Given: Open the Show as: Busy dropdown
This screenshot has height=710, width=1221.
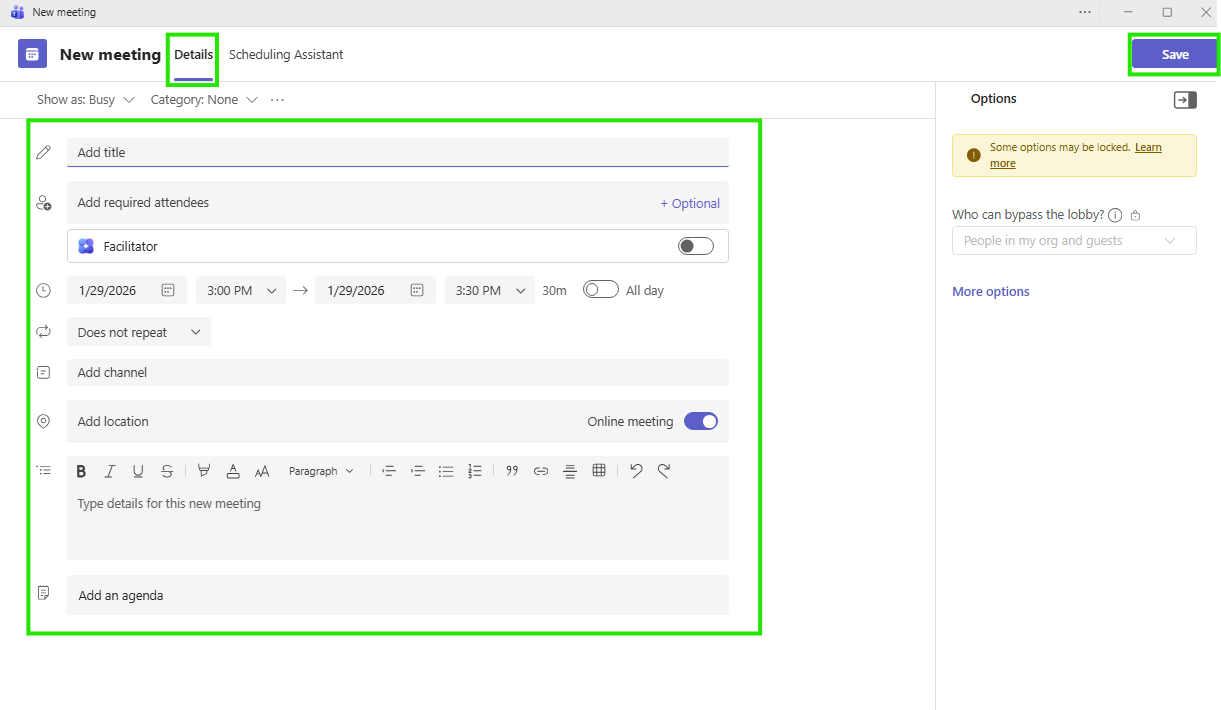Looking at the screenshot, I should tap(86, 100).
